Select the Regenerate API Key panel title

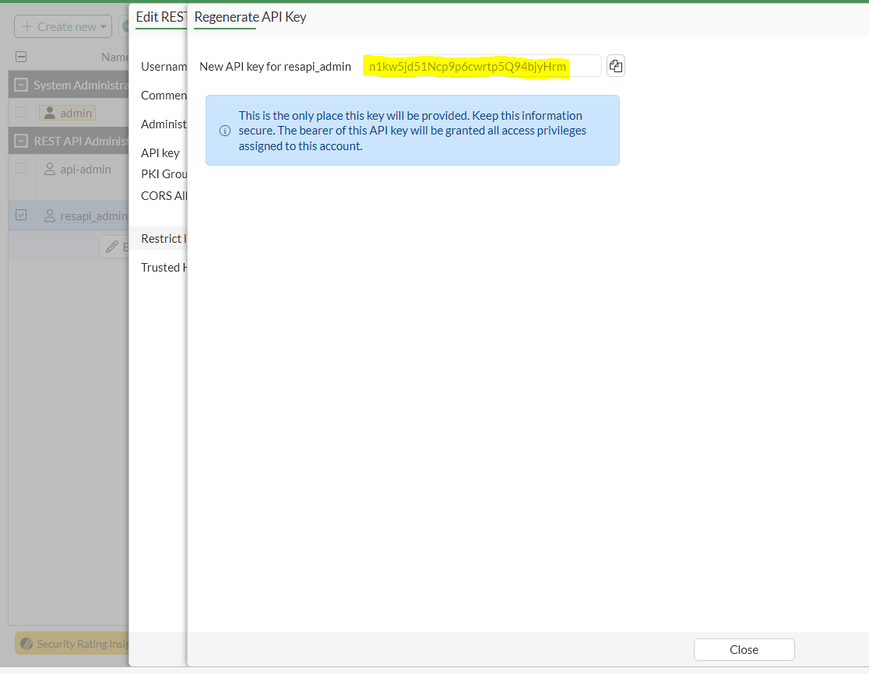tap(250, 17)
